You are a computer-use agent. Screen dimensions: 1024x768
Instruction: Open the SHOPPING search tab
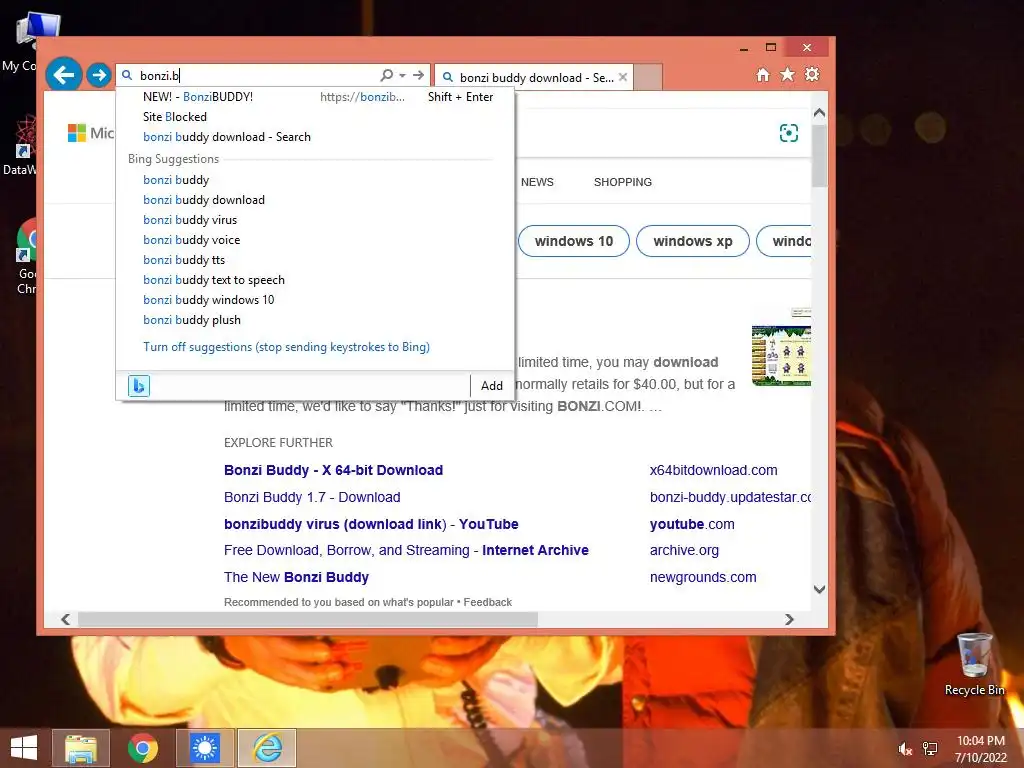pos(622,182)
